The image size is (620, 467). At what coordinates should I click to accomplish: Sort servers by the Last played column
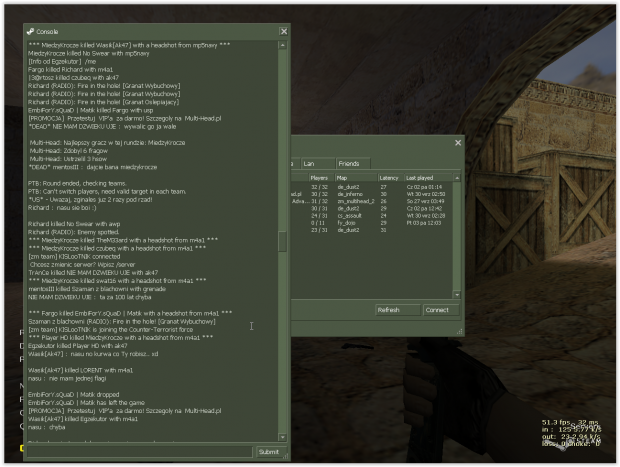(x=428, y=178)
